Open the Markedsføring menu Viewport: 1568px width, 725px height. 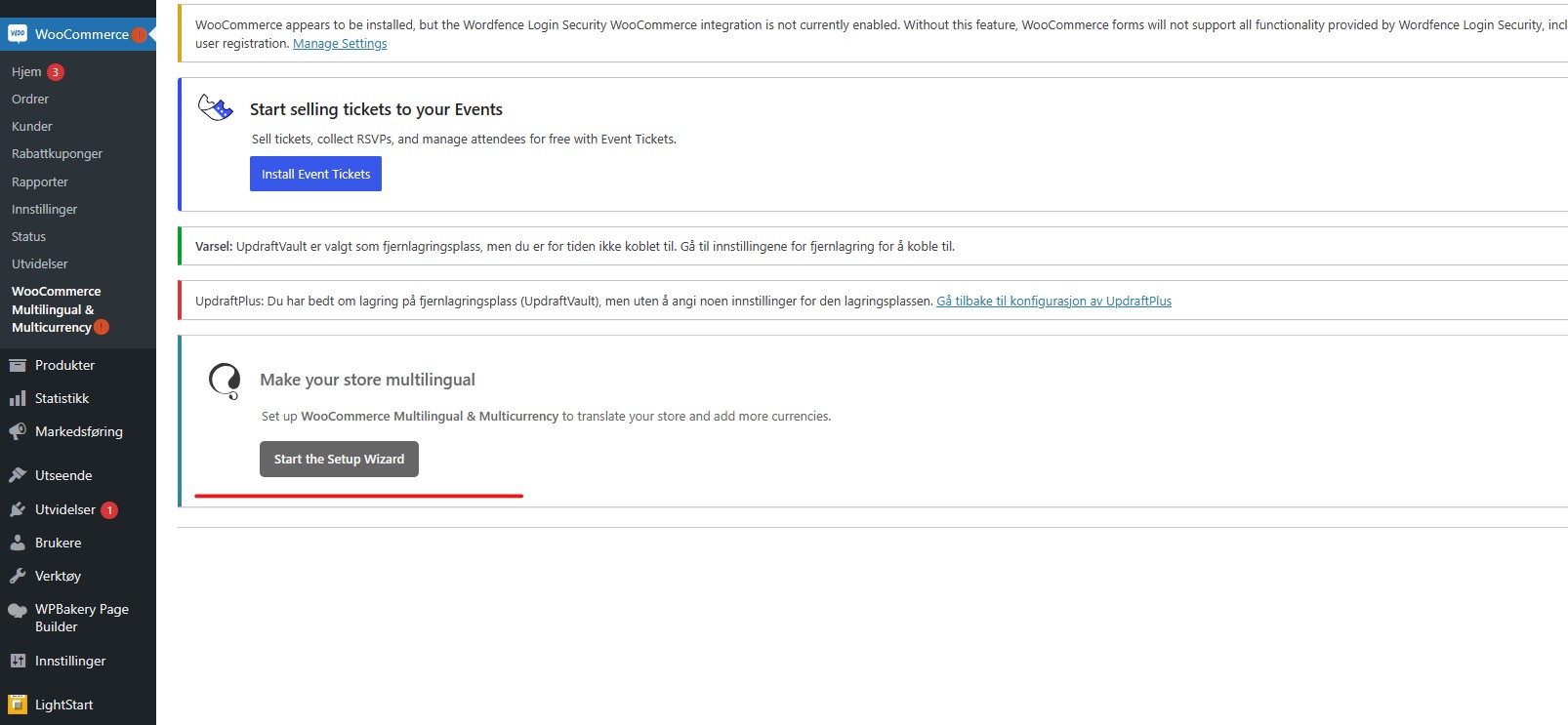point(78,431)
